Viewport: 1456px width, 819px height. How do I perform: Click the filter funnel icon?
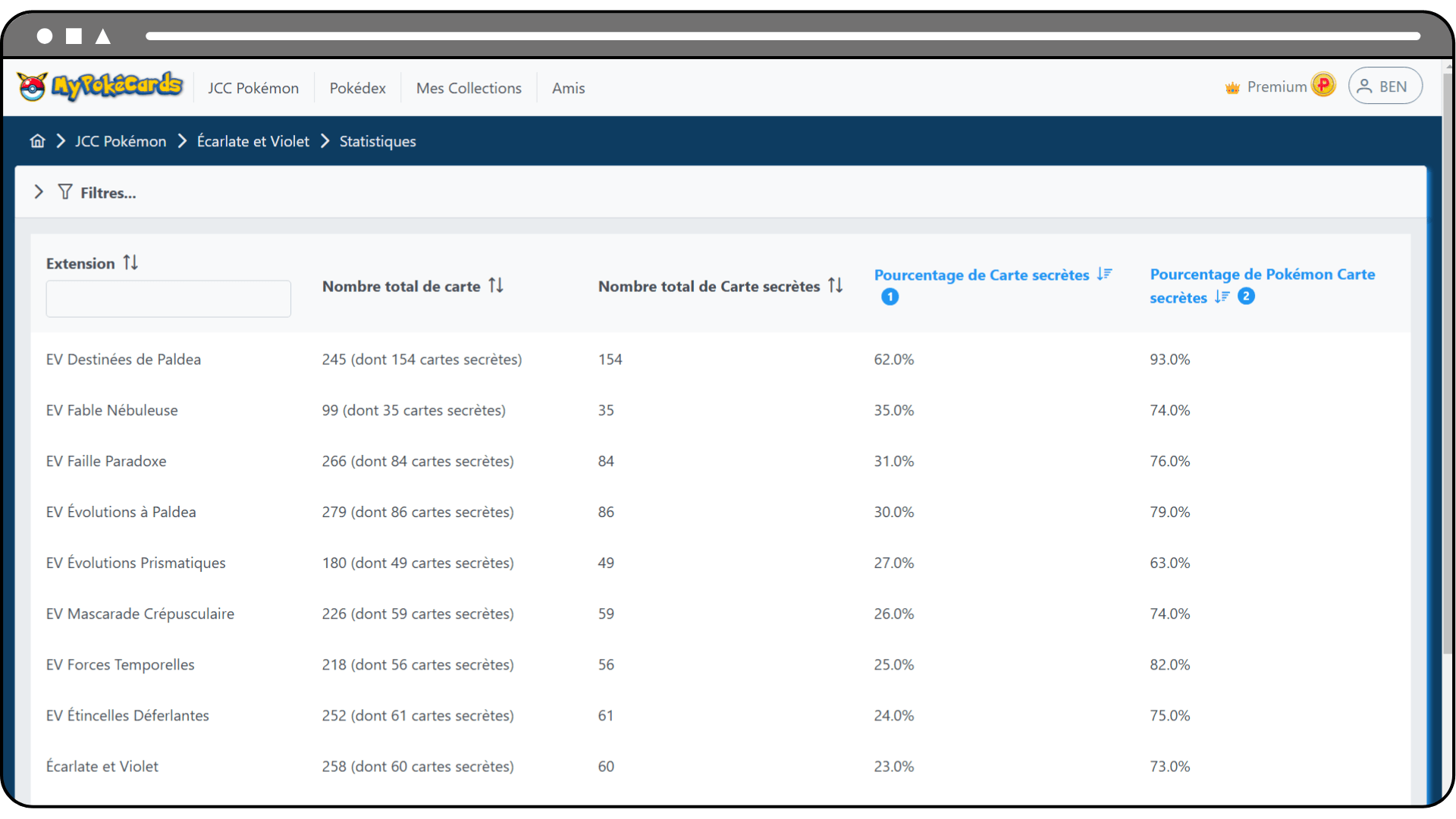tap(65, 192)
